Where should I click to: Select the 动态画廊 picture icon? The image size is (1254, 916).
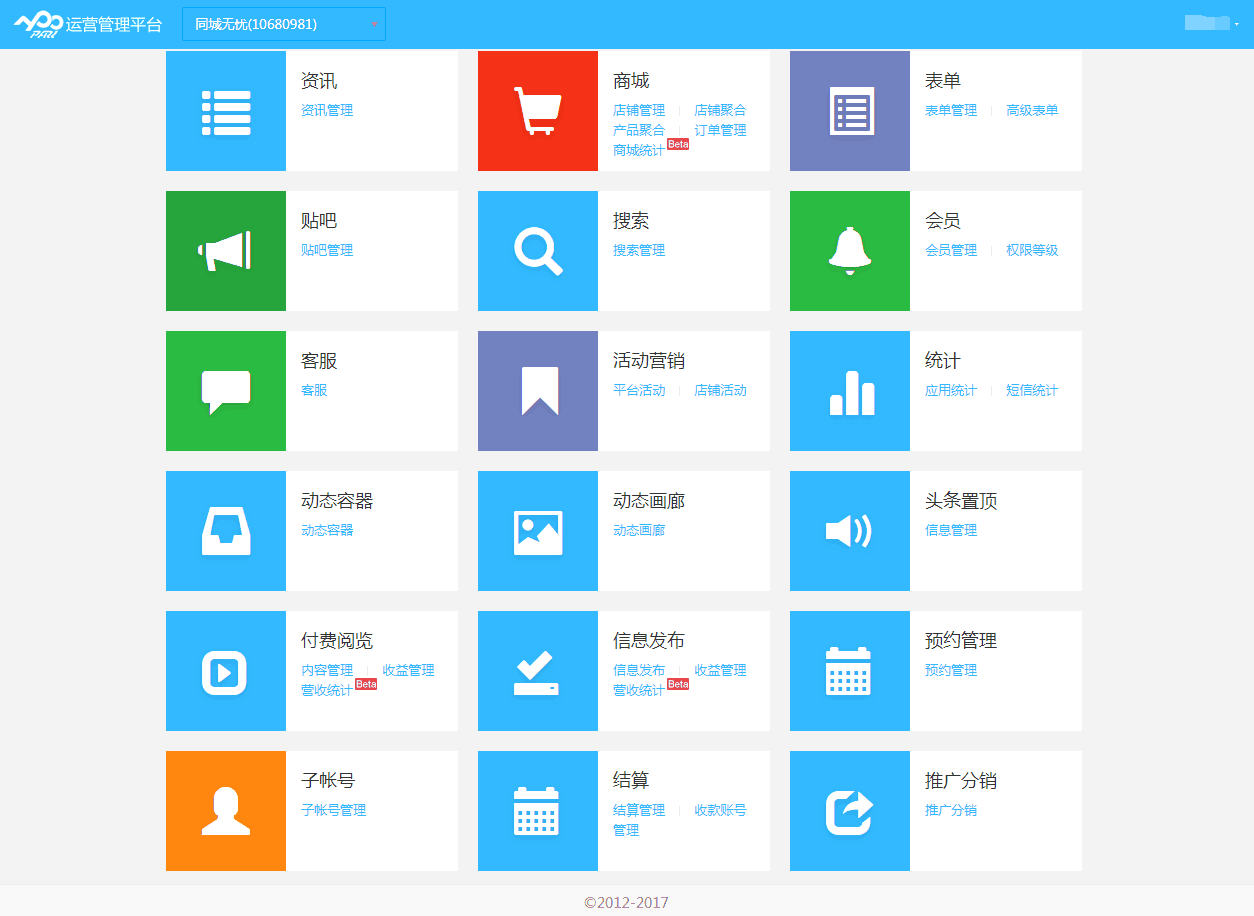(x=537, y=530)
